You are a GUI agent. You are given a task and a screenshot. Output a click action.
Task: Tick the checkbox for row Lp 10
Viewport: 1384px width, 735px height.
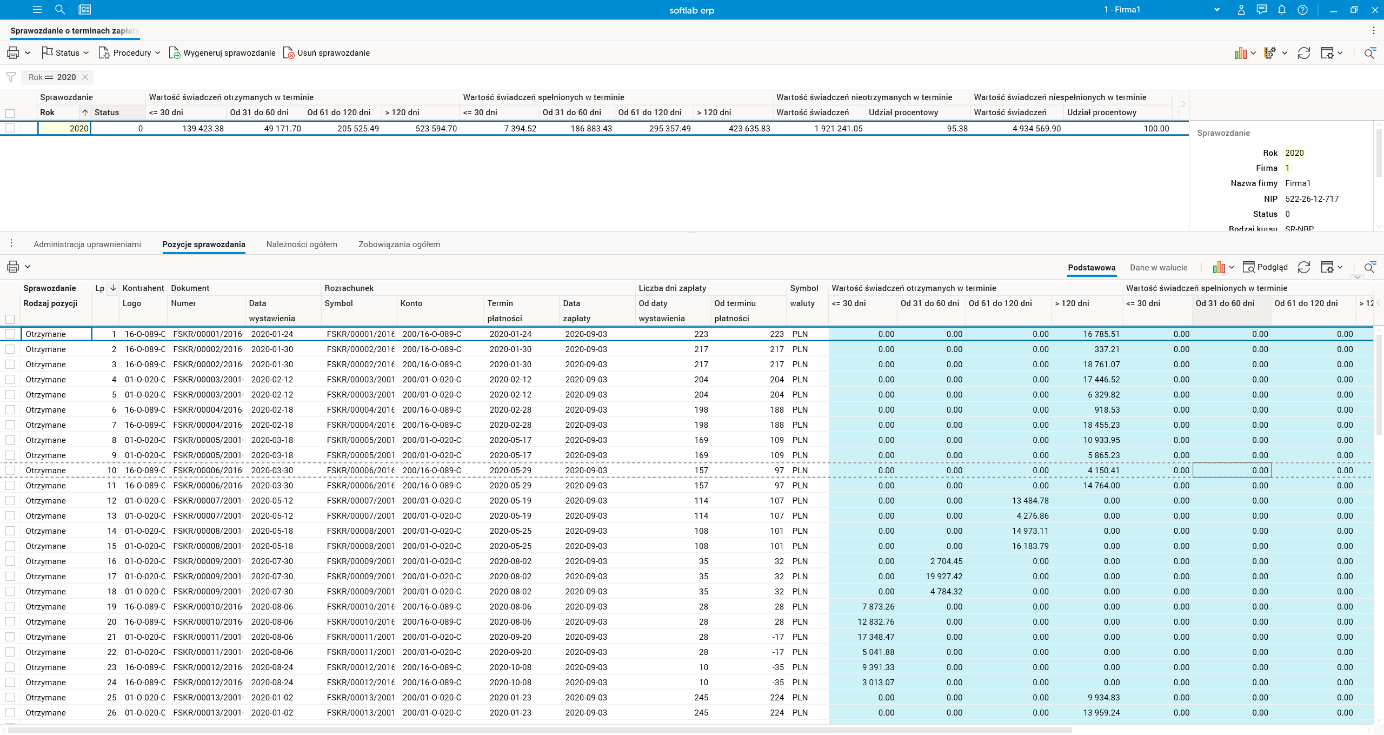[x=10, y=470]
